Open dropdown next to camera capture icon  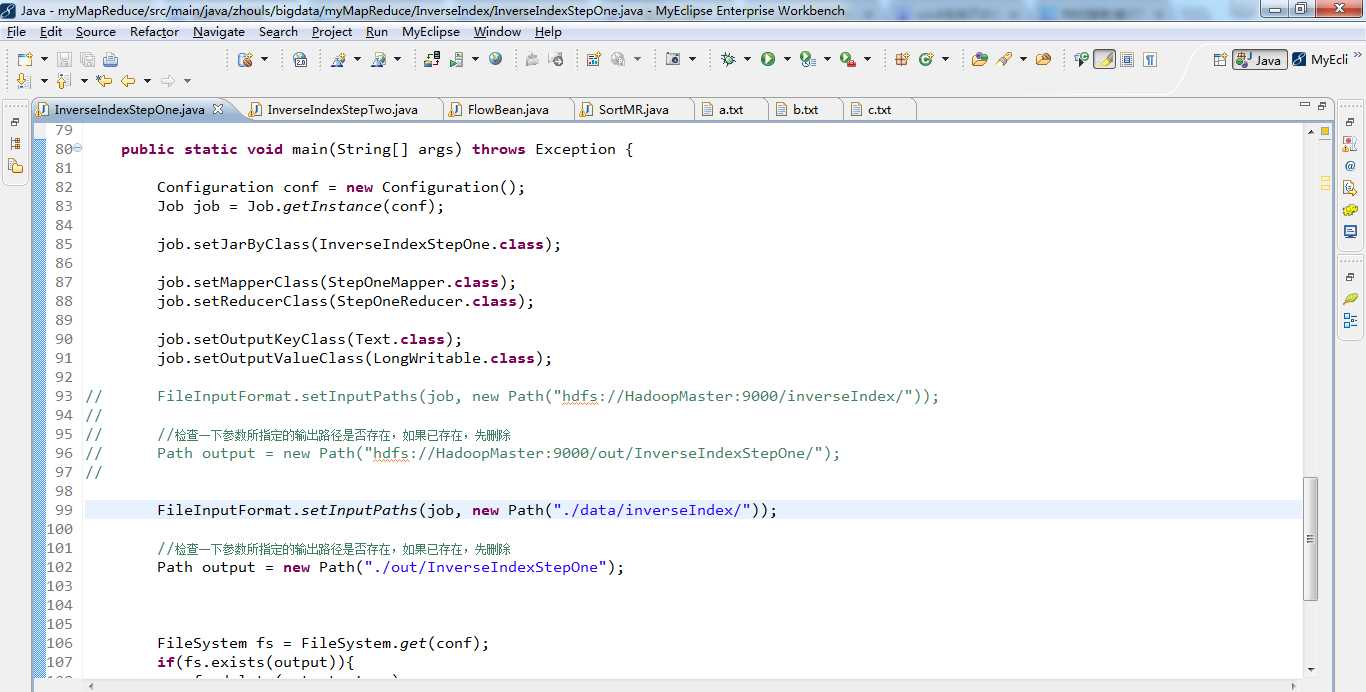point(692,60)
